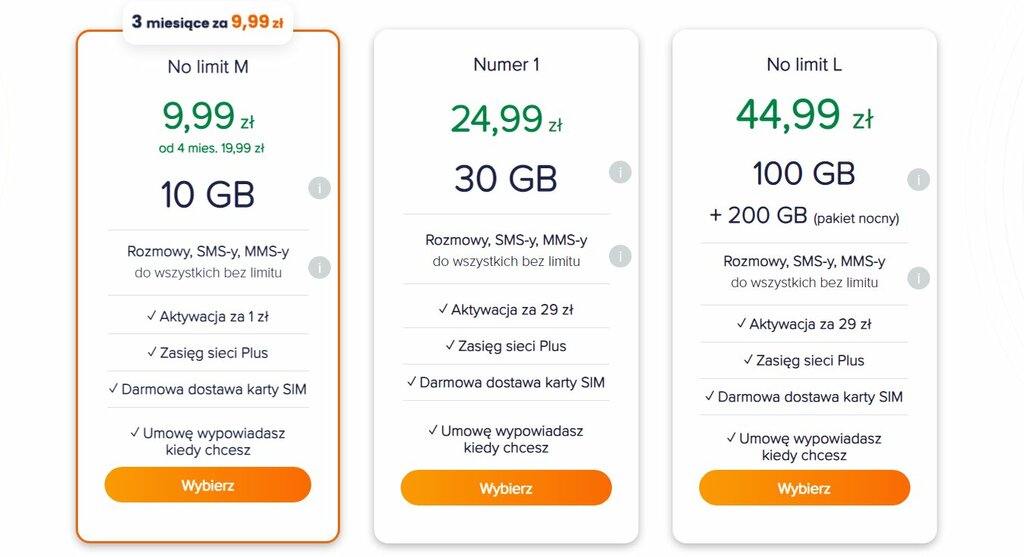The height and width of the screenshot is (557, 1024).
Task: Pick No limit L plan Wybierz button
Action: point(804,488)
